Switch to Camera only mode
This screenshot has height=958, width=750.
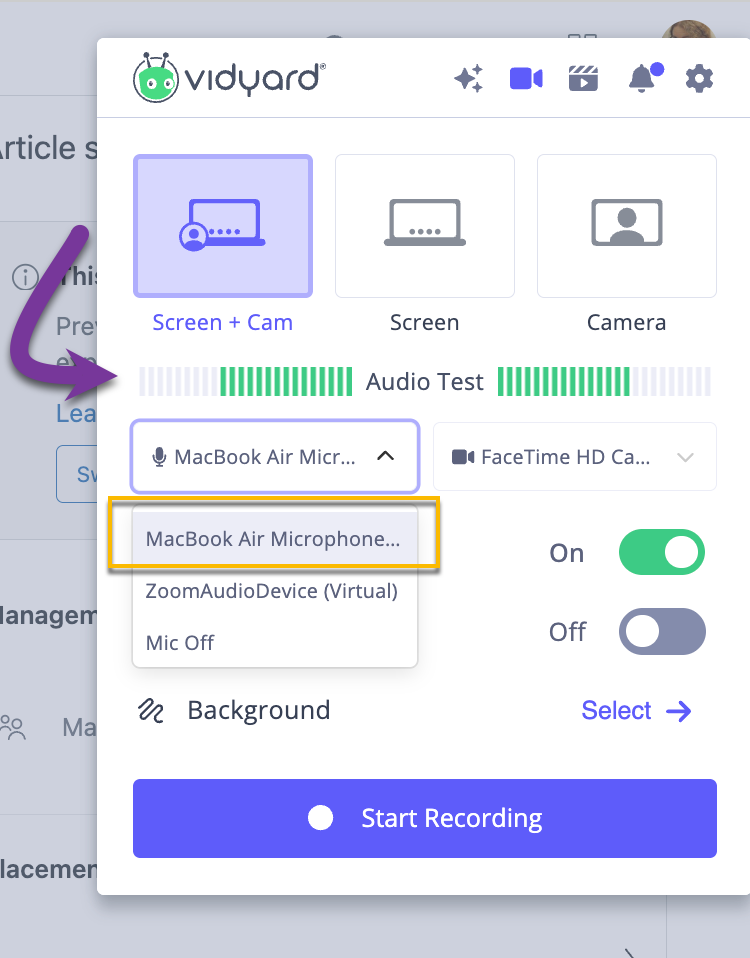(x=626, y=226)
